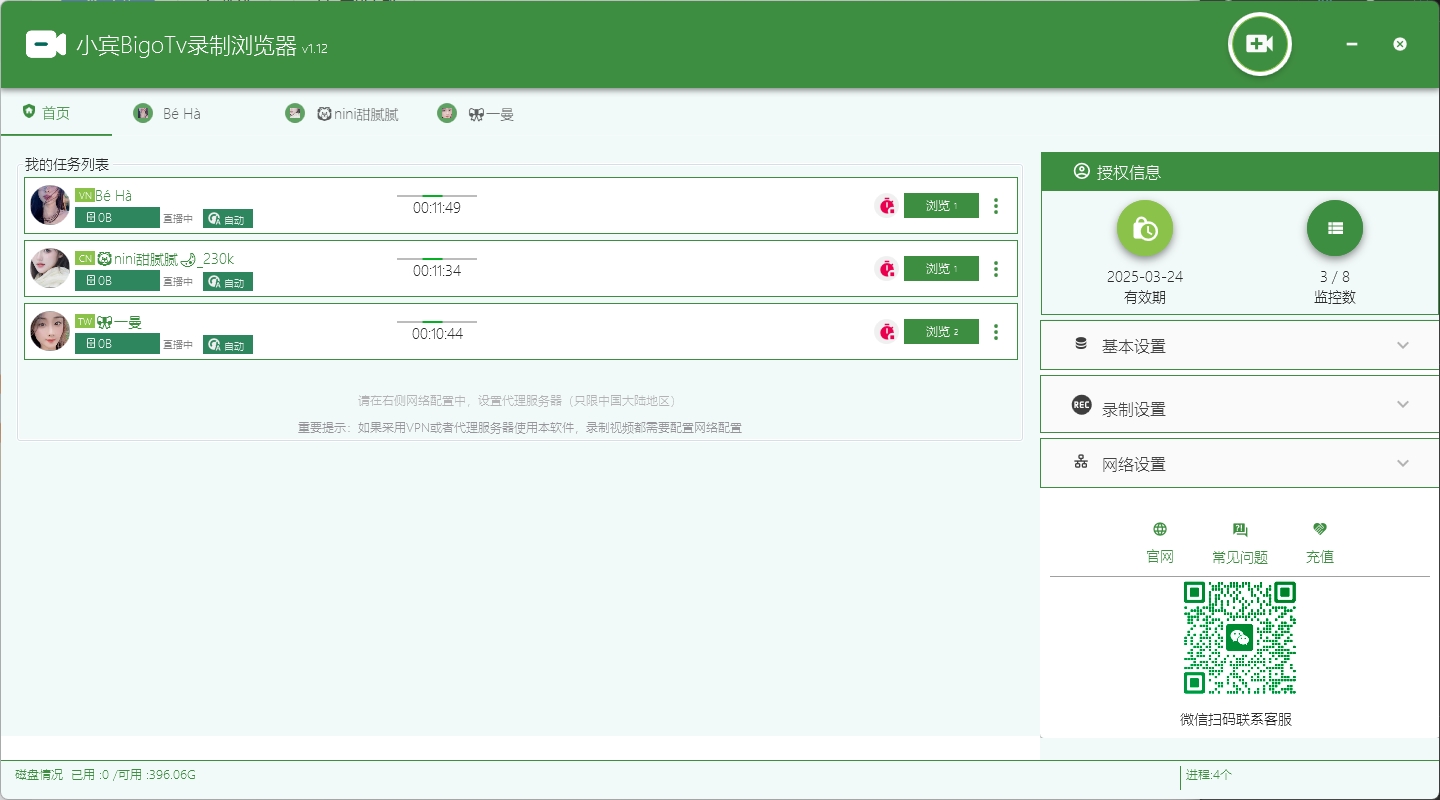This screenshot has width=1440, height=800.
Task: Click the TW country tag
Action: point(85,322)
